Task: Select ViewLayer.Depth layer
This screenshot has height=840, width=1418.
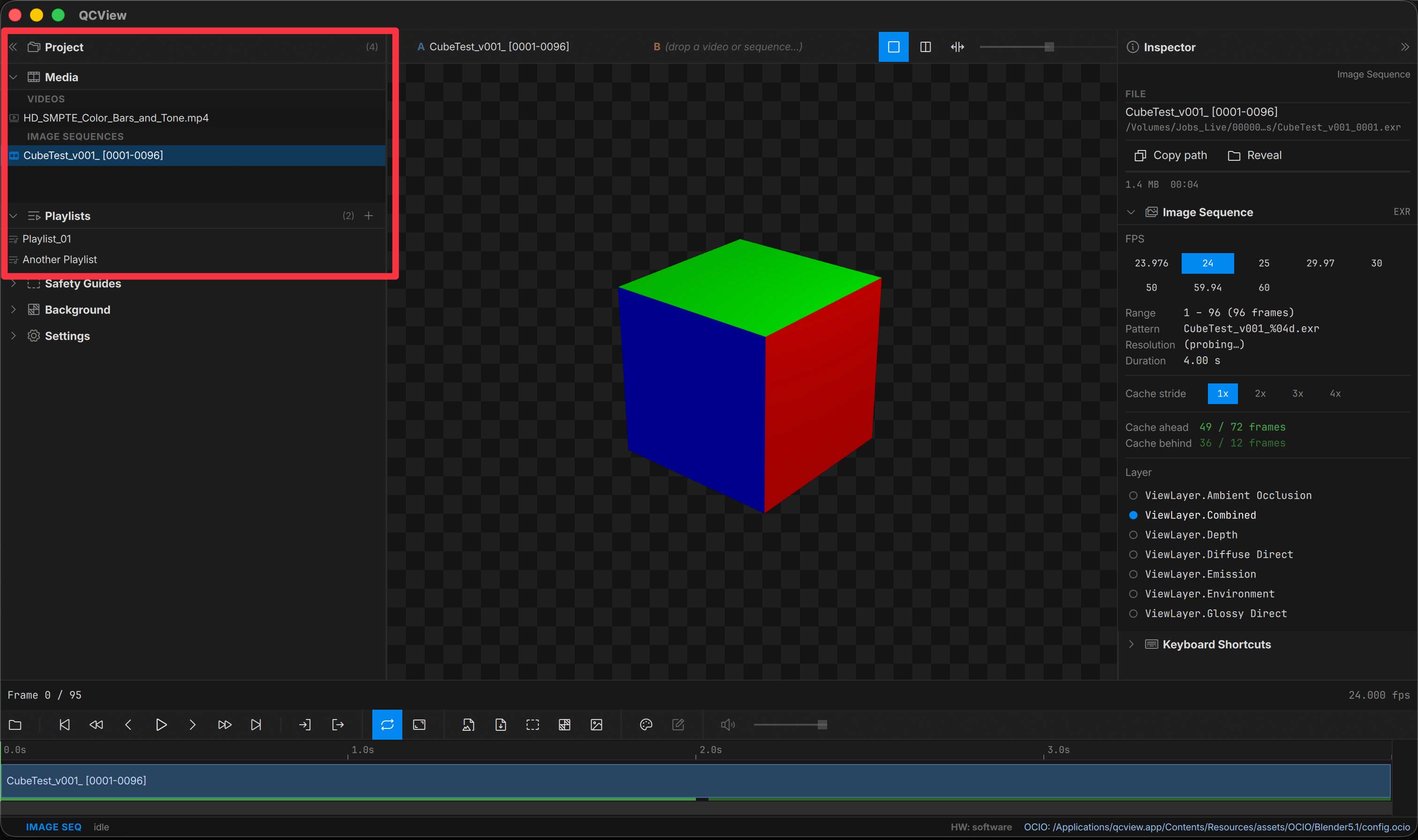Action: [1183, 535]
